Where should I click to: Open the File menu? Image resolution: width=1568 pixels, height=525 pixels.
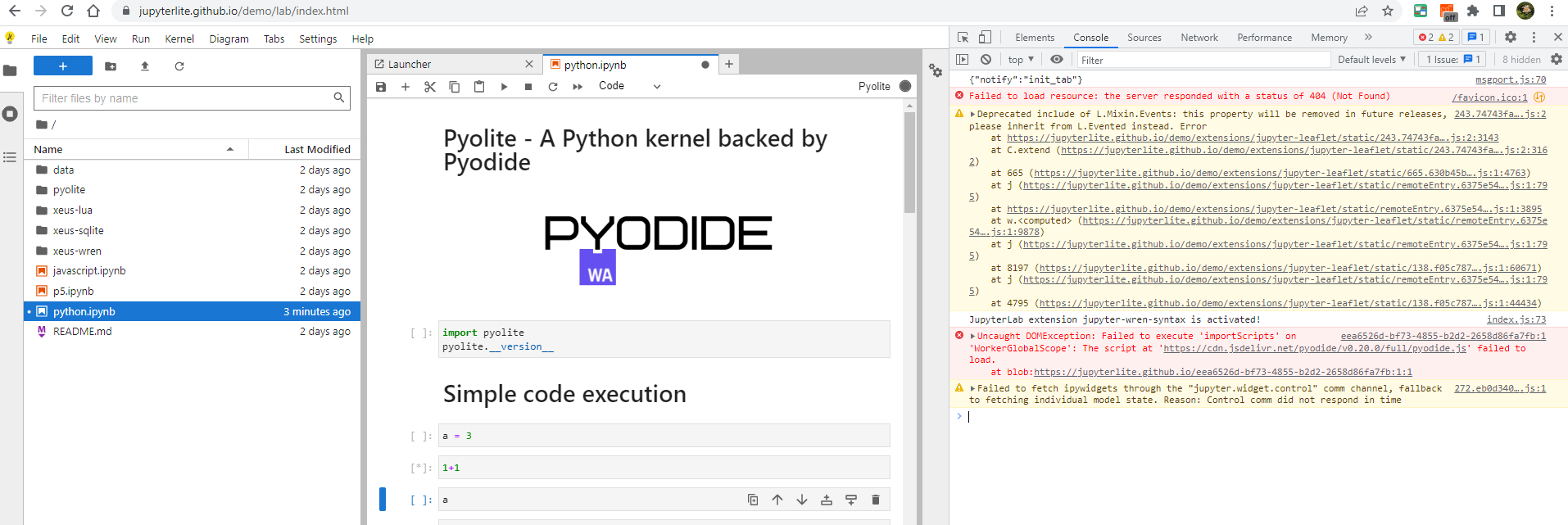pos(39,38)
